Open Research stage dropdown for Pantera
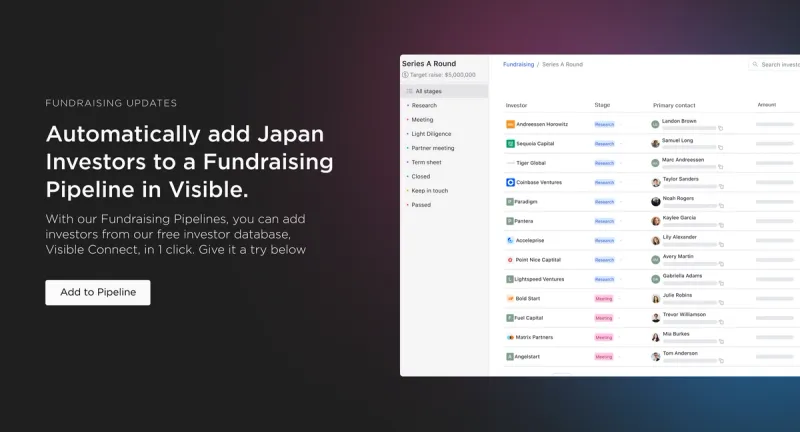The height and width of the screenshot is (432, 800). 605,221
